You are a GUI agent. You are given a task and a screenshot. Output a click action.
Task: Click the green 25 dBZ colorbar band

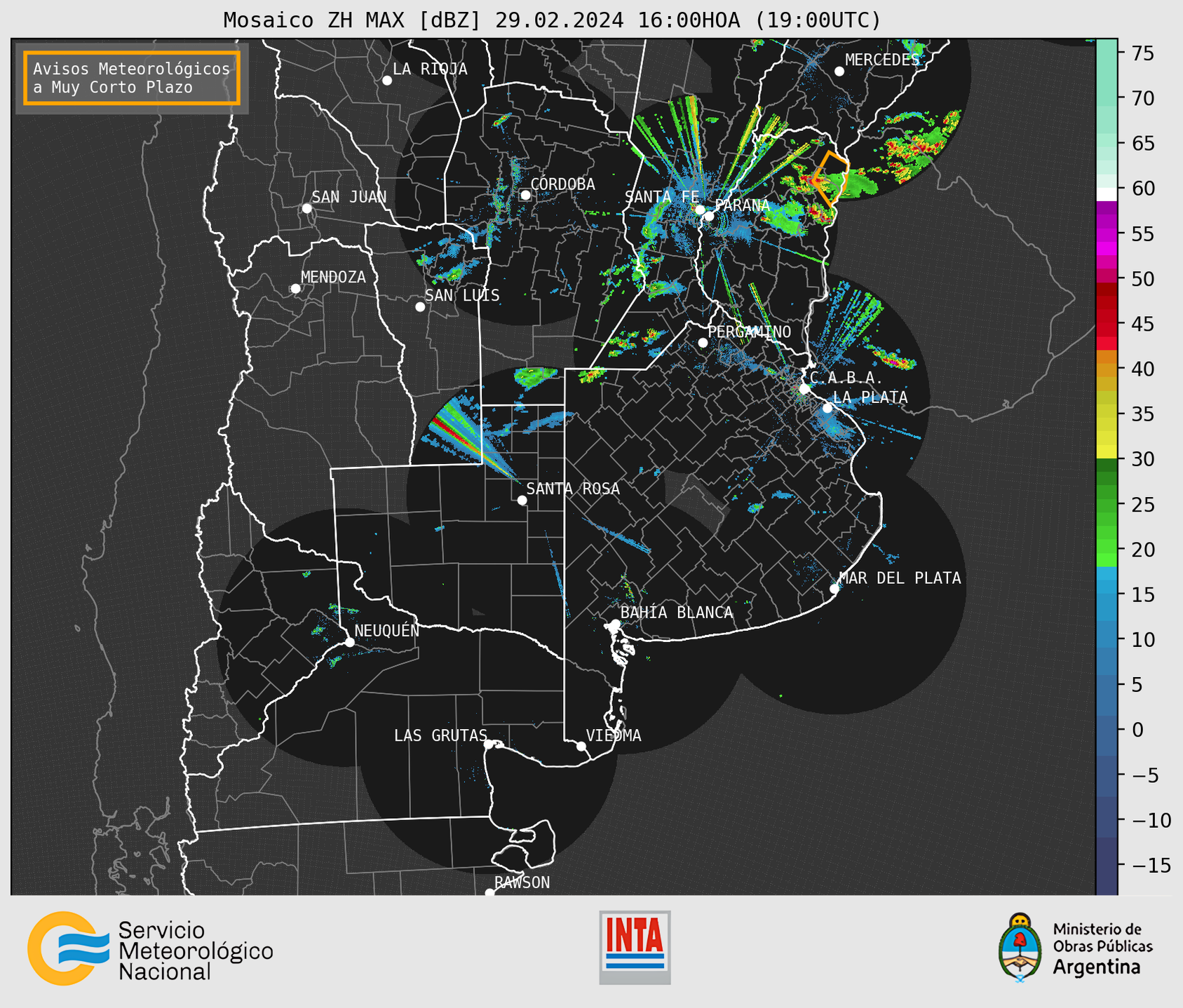(x=1107, y=505)
